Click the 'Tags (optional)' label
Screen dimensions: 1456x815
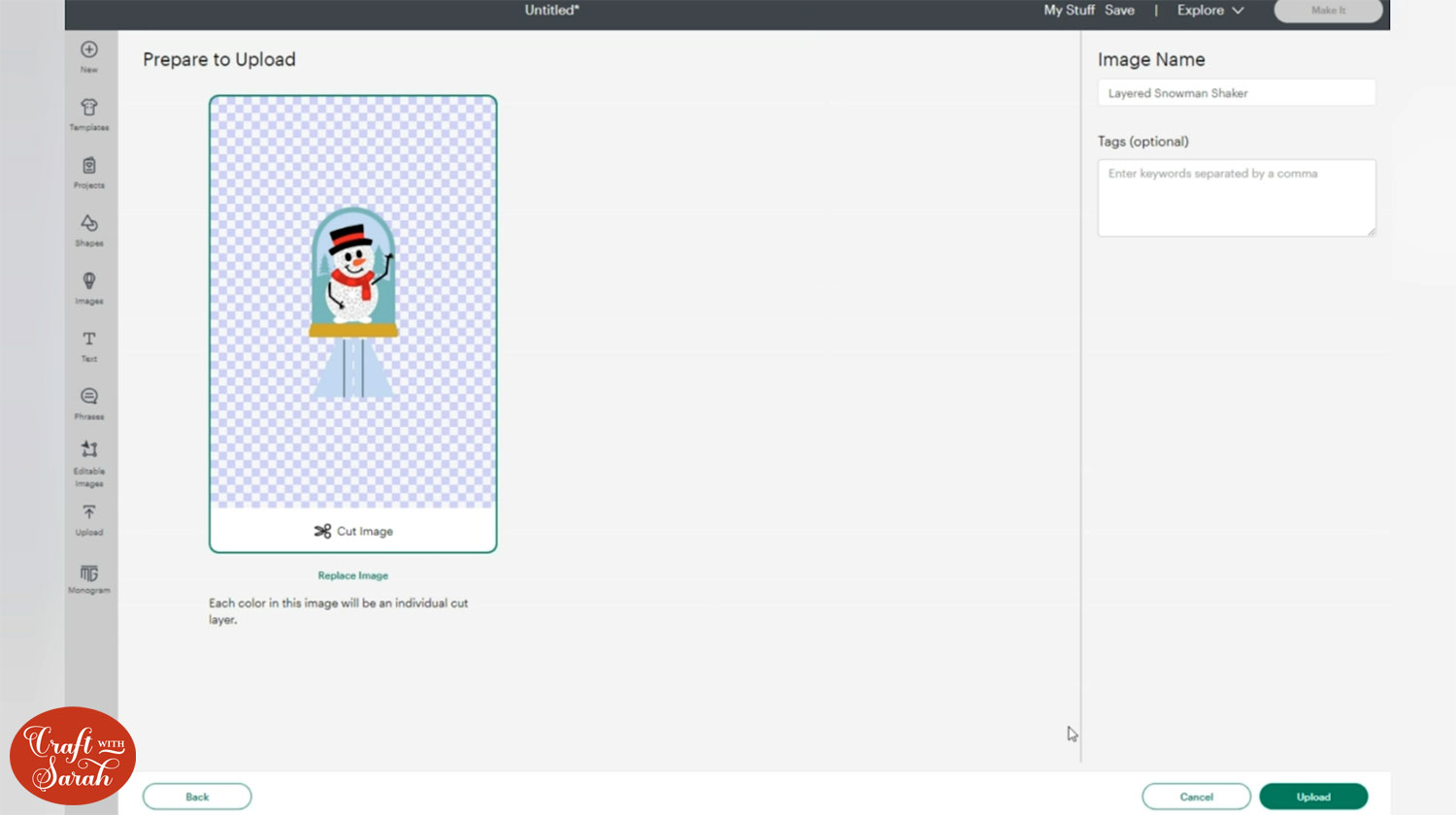click(x=1143, y=142)
